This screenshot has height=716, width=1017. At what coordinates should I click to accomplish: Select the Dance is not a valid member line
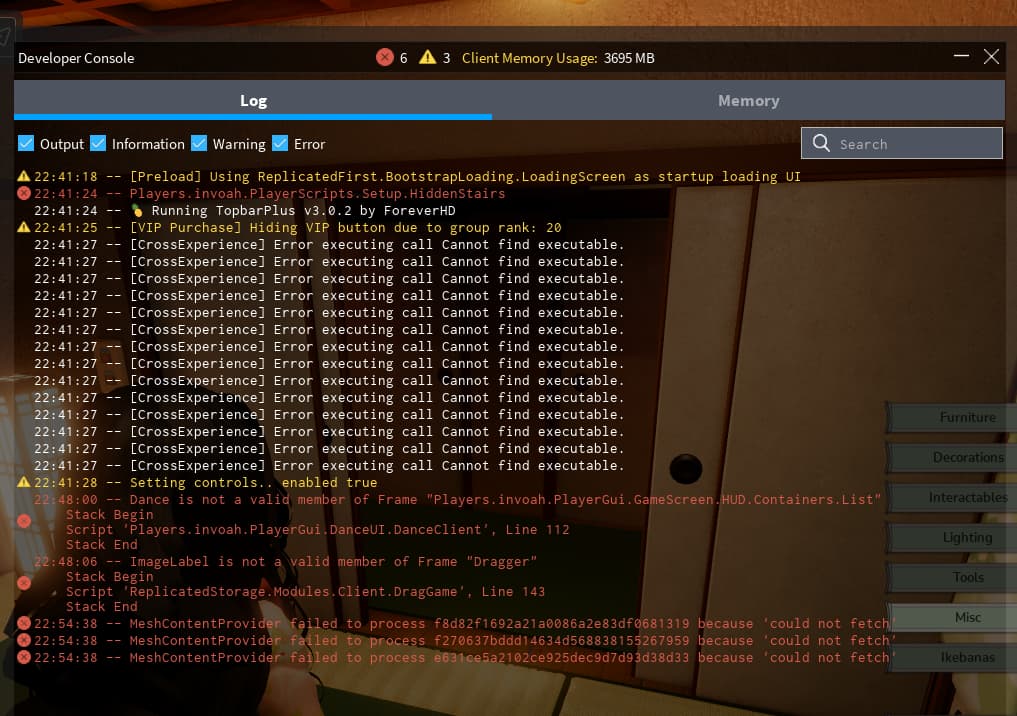(458, 499)
